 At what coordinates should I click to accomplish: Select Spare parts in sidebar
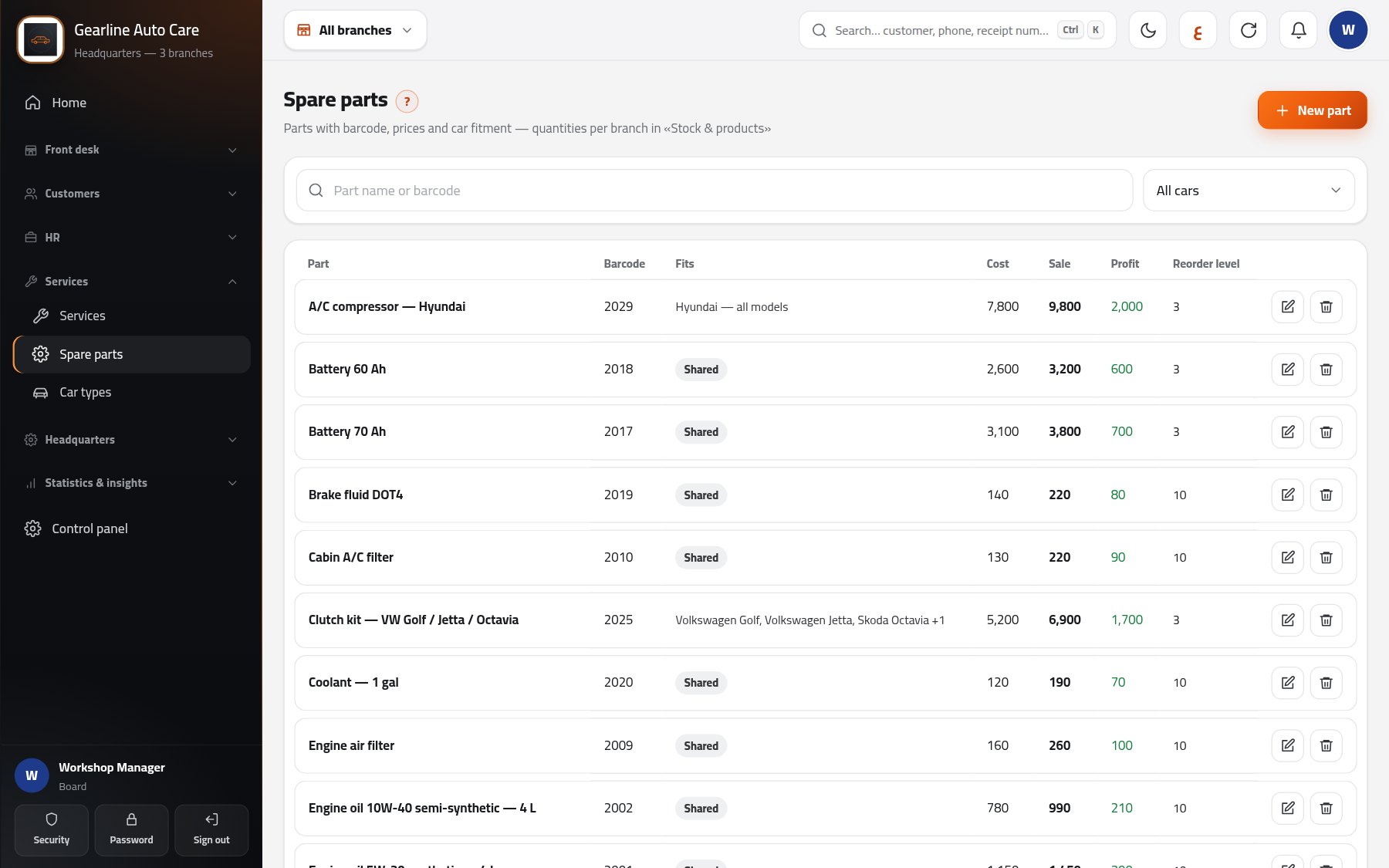(131, 354)
